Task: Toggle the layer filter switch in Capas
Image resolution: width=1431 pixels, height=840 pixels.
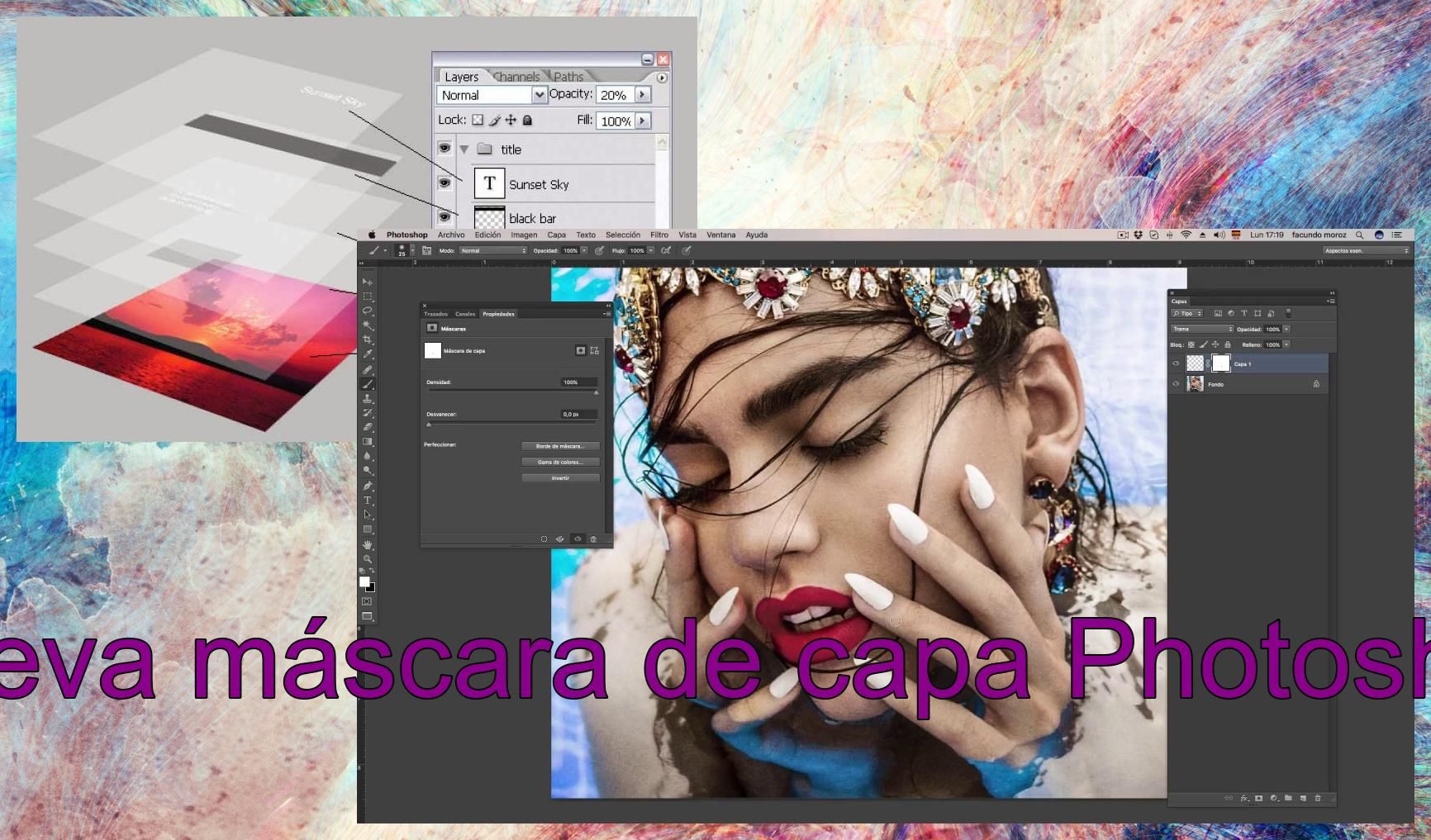Action: (x=1289, y=313)
